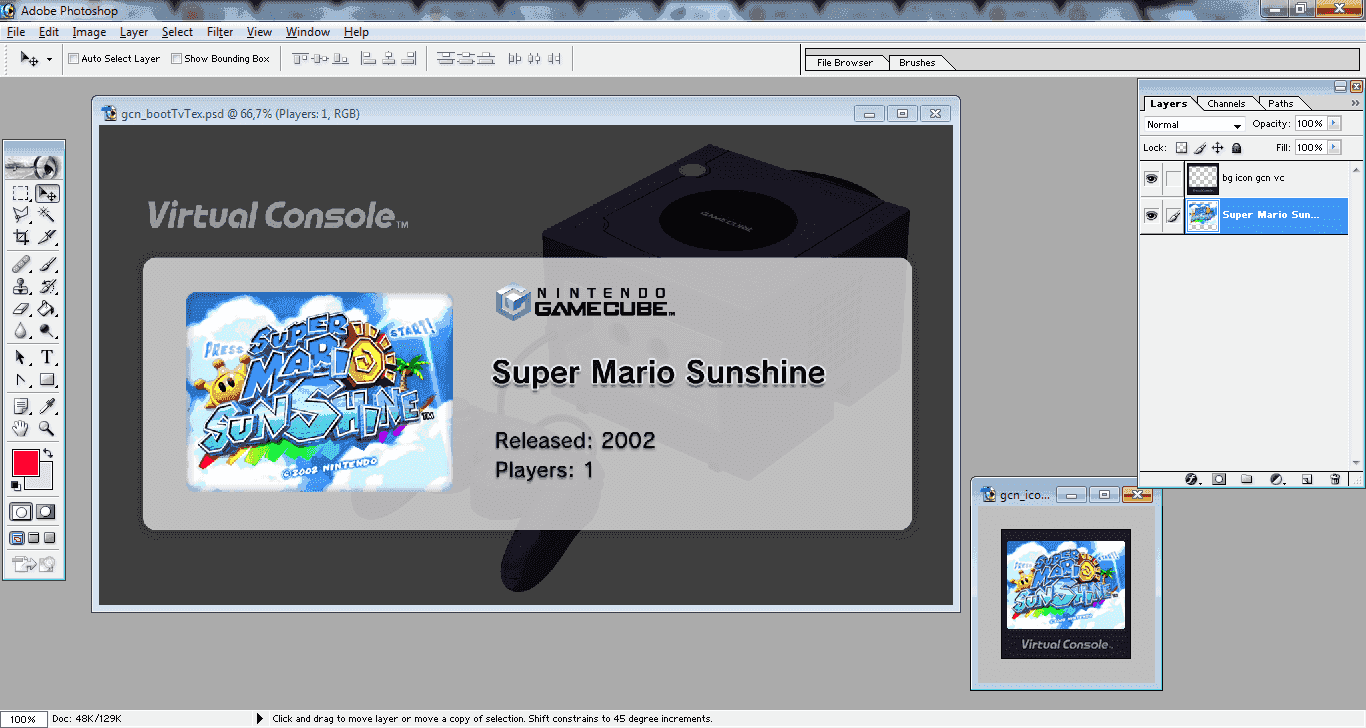The height and width of the screenshot is (728, 1366).
Task: Open the Brushes palette tab
Action: [917, 62]
